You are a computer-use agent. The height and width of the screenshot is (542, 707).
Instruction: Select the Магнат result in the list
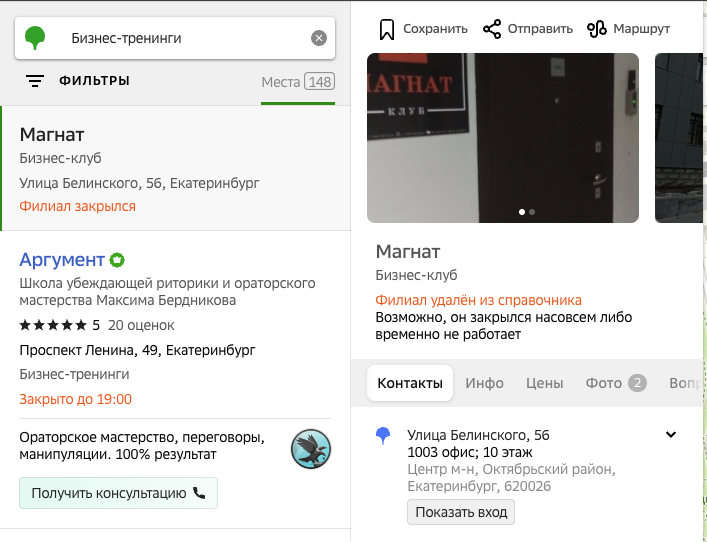click(176, 169)
